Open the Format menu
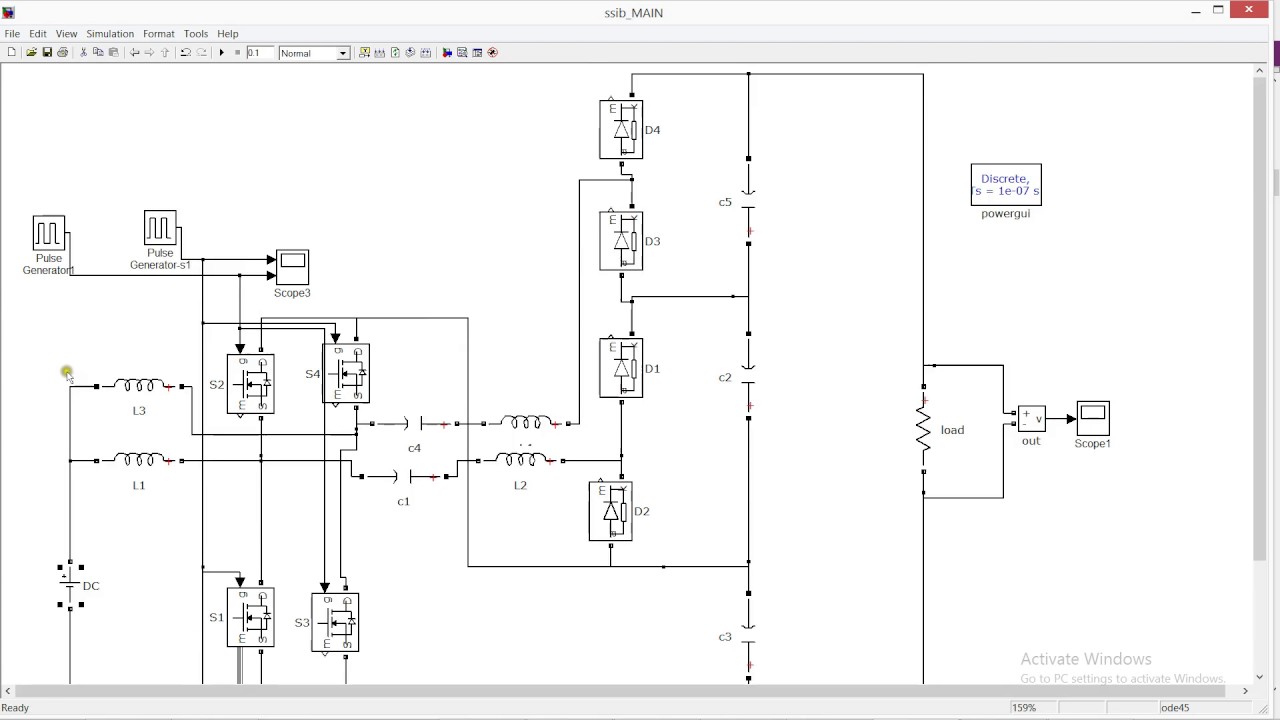The height and width of the screenshot is (720, 1280). coord(158,34)
